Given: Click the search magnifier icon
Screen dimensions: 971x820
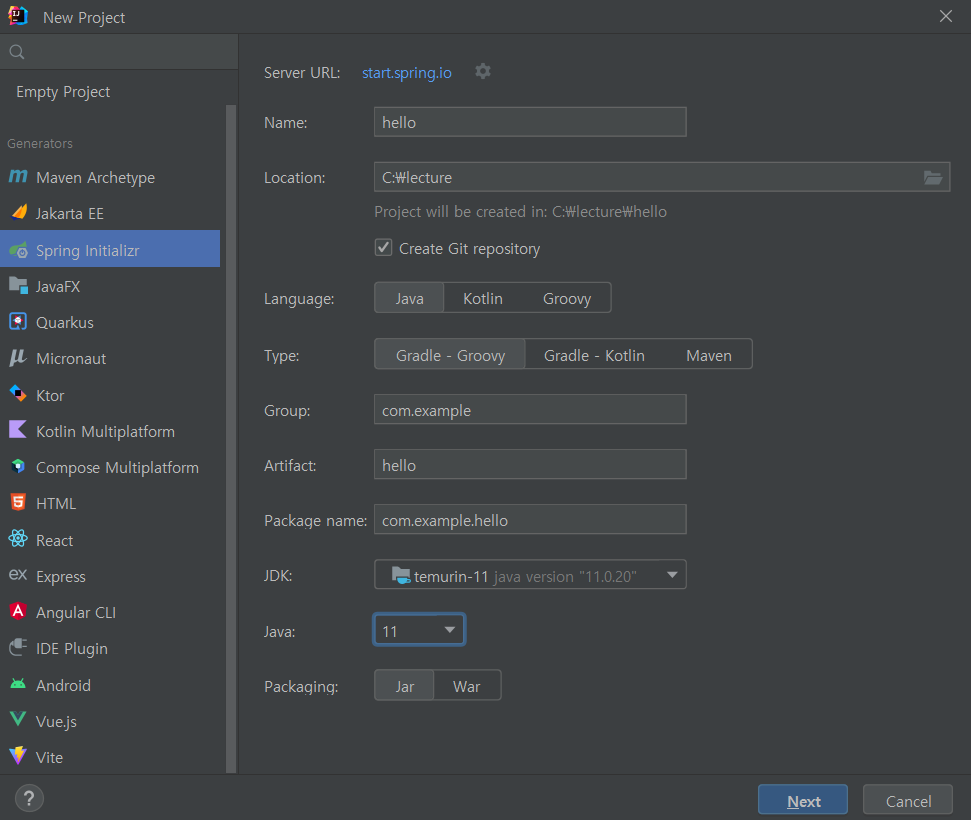Looking at the screenshot, I should (x=17, y=52).
